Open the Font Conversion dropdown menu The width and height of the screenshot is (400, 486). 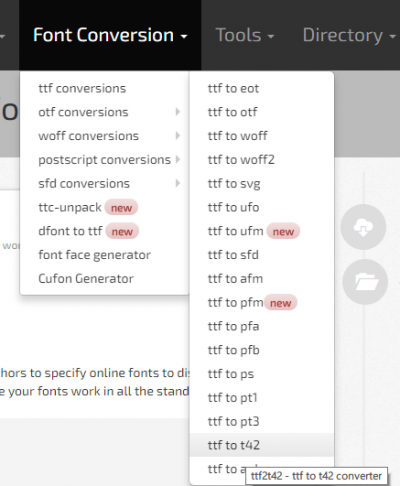pyautogui.click(x=110, y=35)
